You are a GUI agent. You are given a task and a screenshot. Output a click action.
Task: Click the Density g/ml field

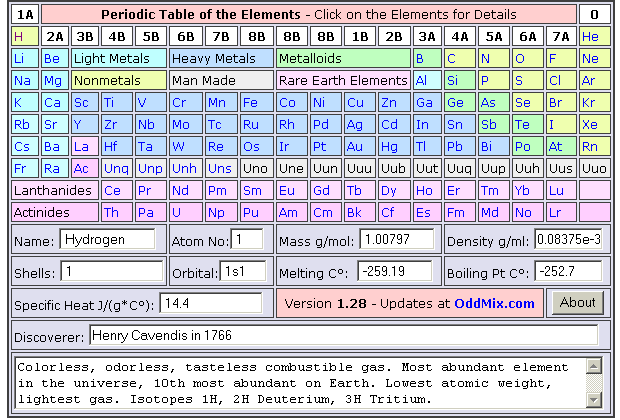[x=568, y=239]
